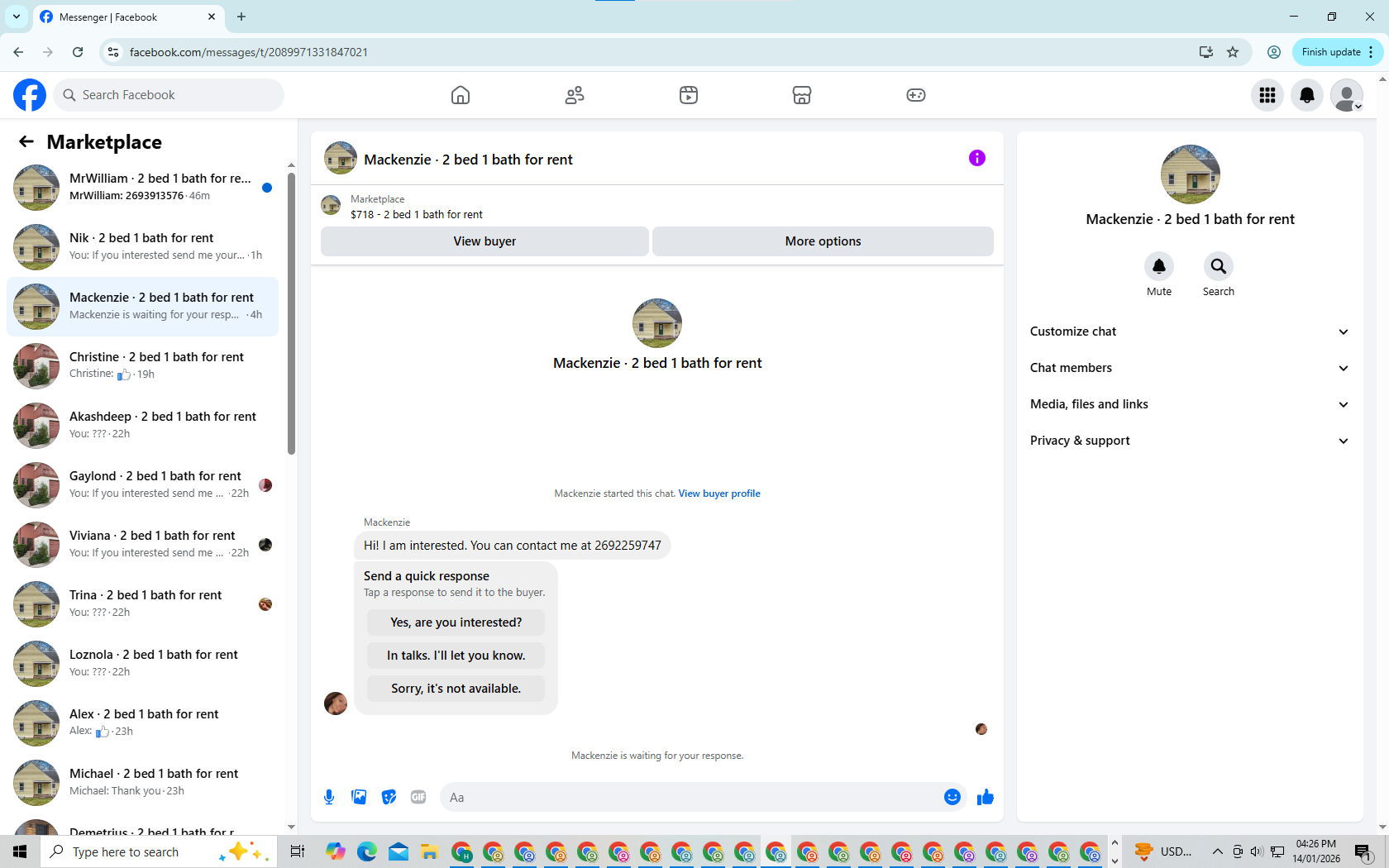The width and height of the screenshot is (1389, 868).
Task: Focus the Search Facebook field
Action: [169, 95]
